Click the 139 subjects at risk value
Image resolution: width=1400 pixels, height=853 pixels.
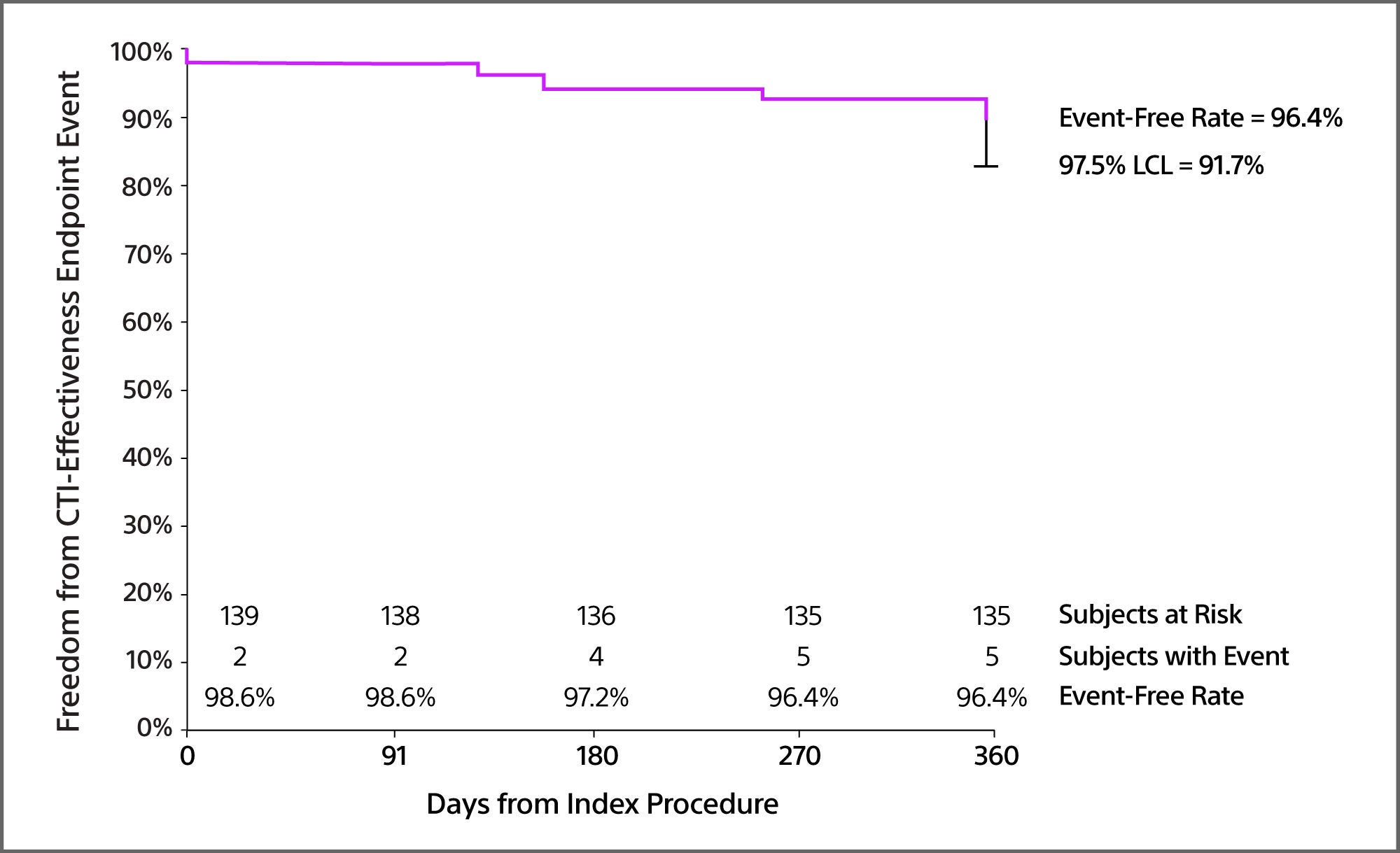pos(239,616)
